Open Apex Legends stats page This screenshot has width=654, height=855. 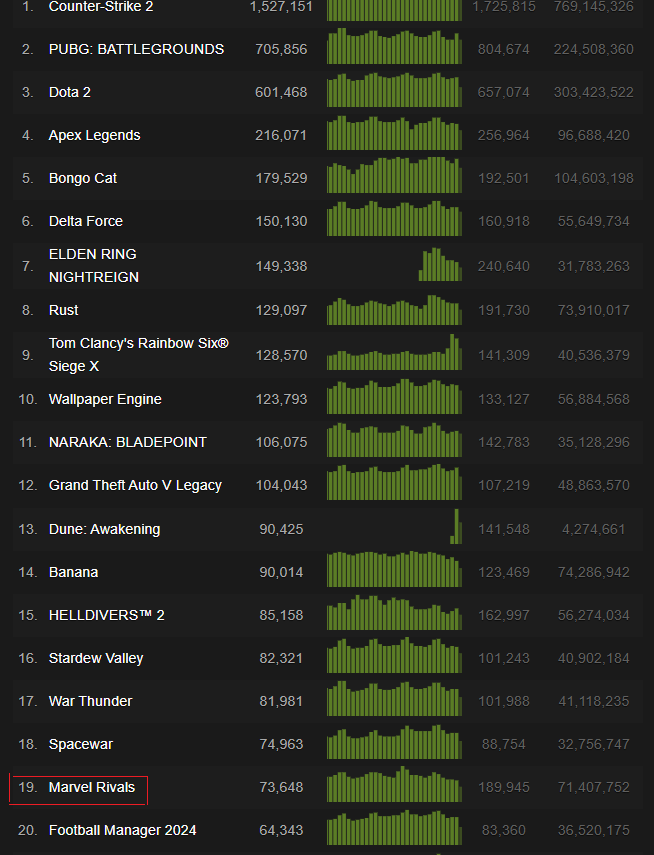click(x=94, y=135)
